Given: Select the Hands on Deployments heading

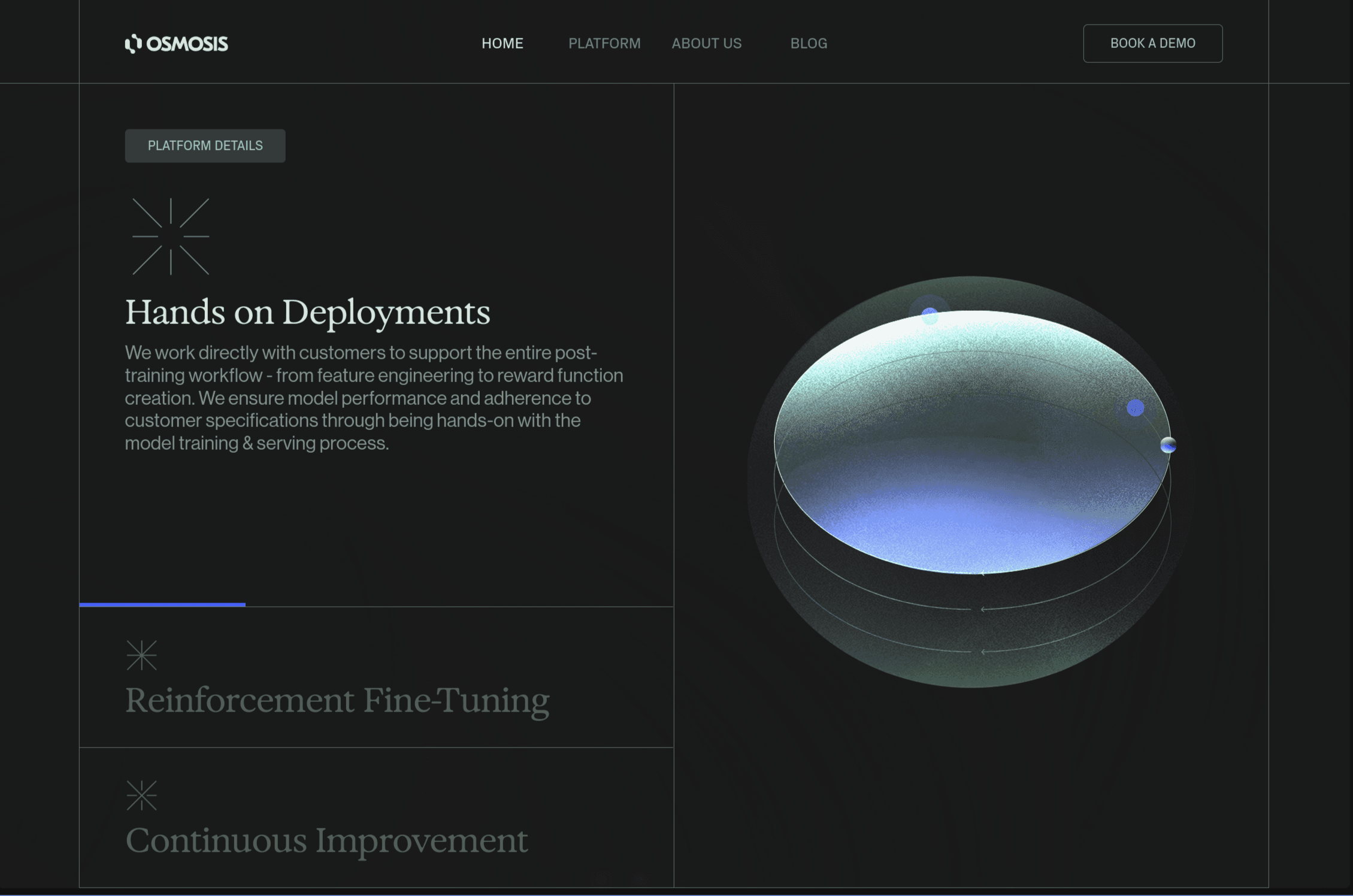Looking at the screenshot, I should click(307, 312).
